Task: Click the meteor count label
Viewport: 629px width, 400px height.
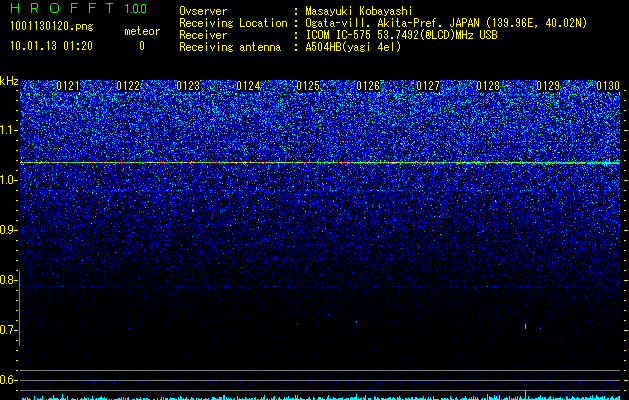Action: pyautogui.click(x=142, y=31)
